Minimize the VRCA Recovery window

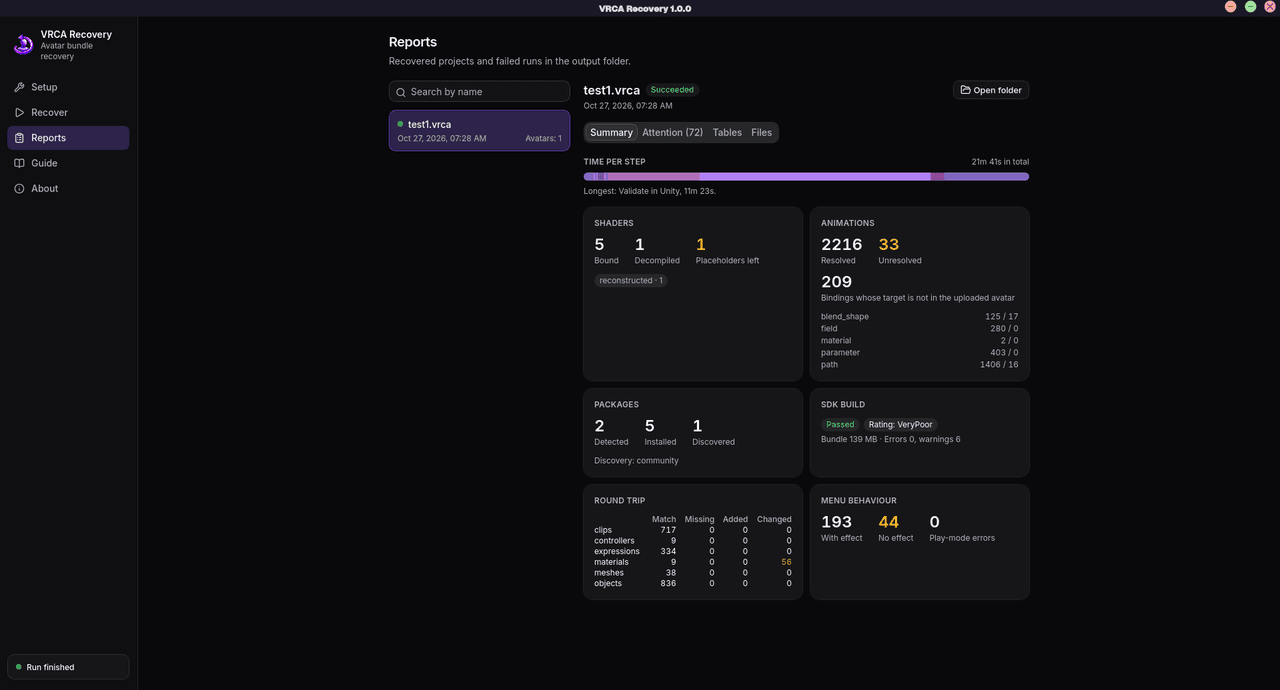click(1231, 7)
